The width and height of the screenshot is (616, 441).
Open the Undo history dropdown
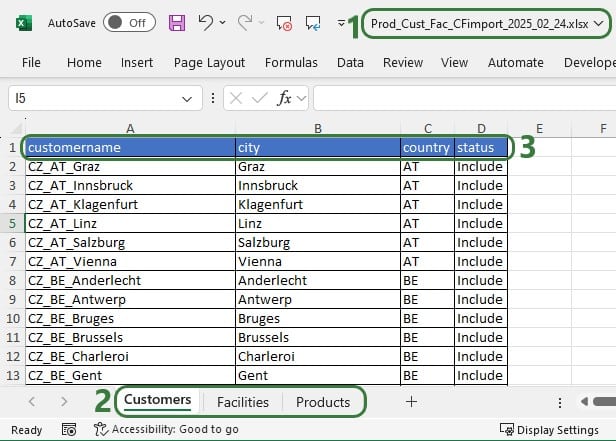tap(222, 23)
